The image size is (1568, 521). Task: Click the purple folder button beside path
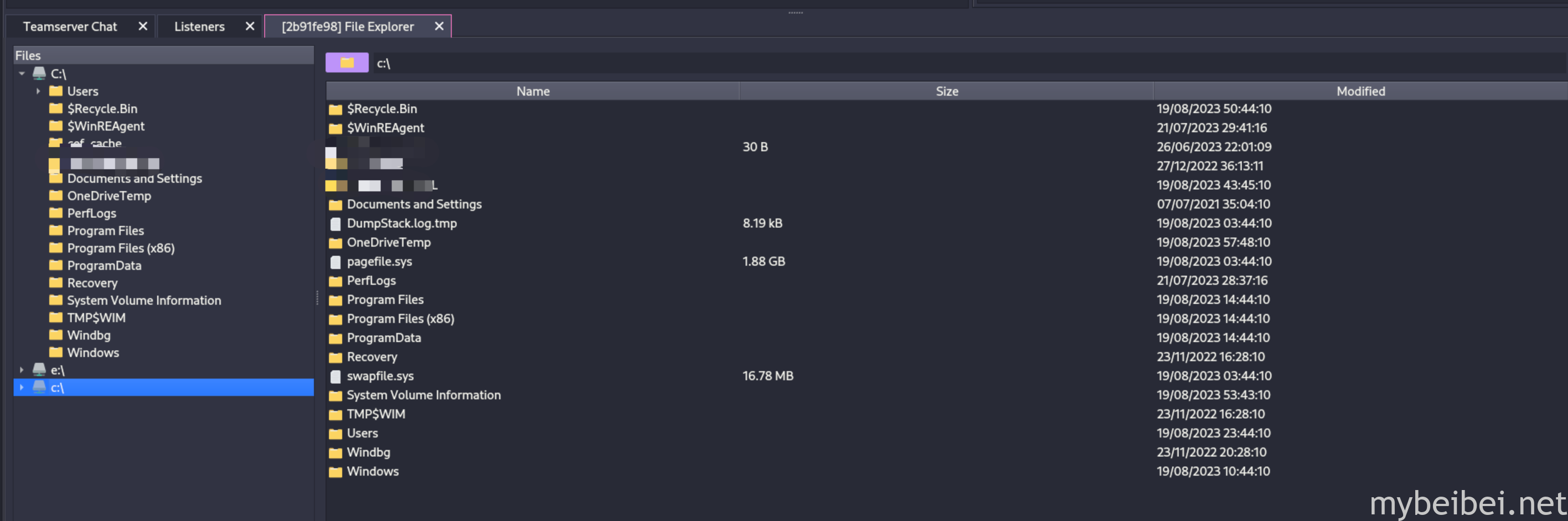(x=346, y=62)
